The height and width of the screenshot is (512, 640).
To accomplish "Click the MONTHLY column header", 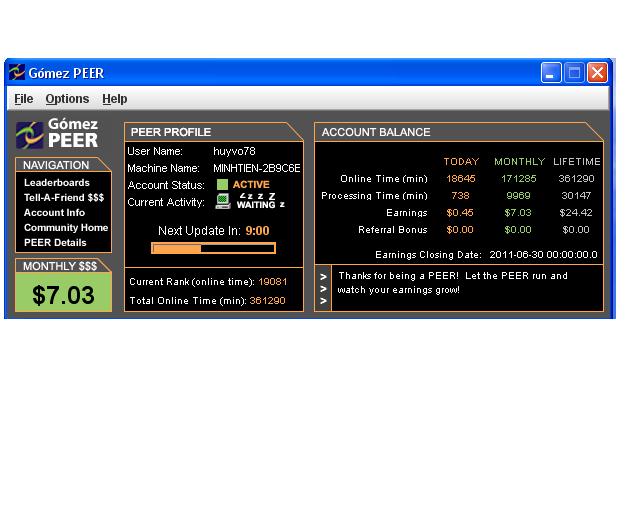I will click(x=520, y=162).
